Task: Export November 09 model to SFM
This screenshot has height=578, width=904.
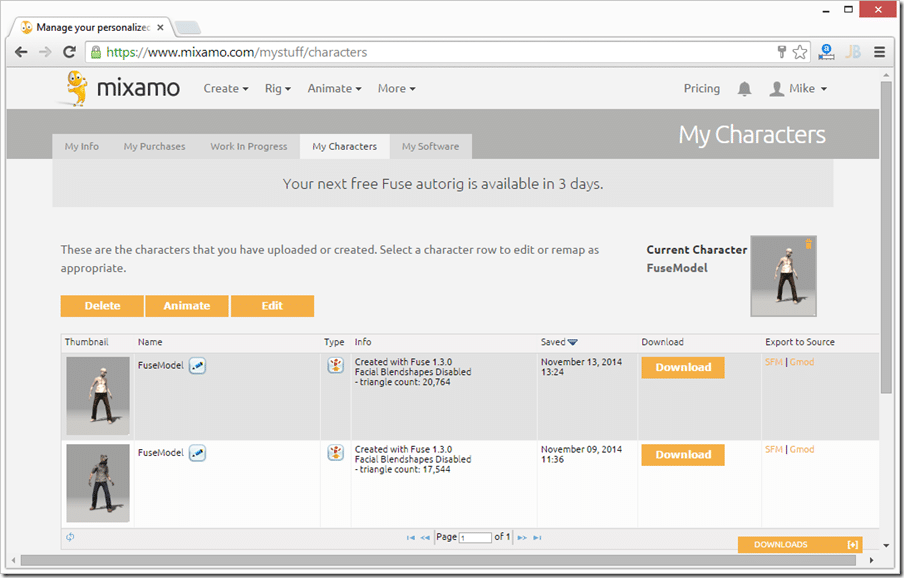Action: pos(774,449)
